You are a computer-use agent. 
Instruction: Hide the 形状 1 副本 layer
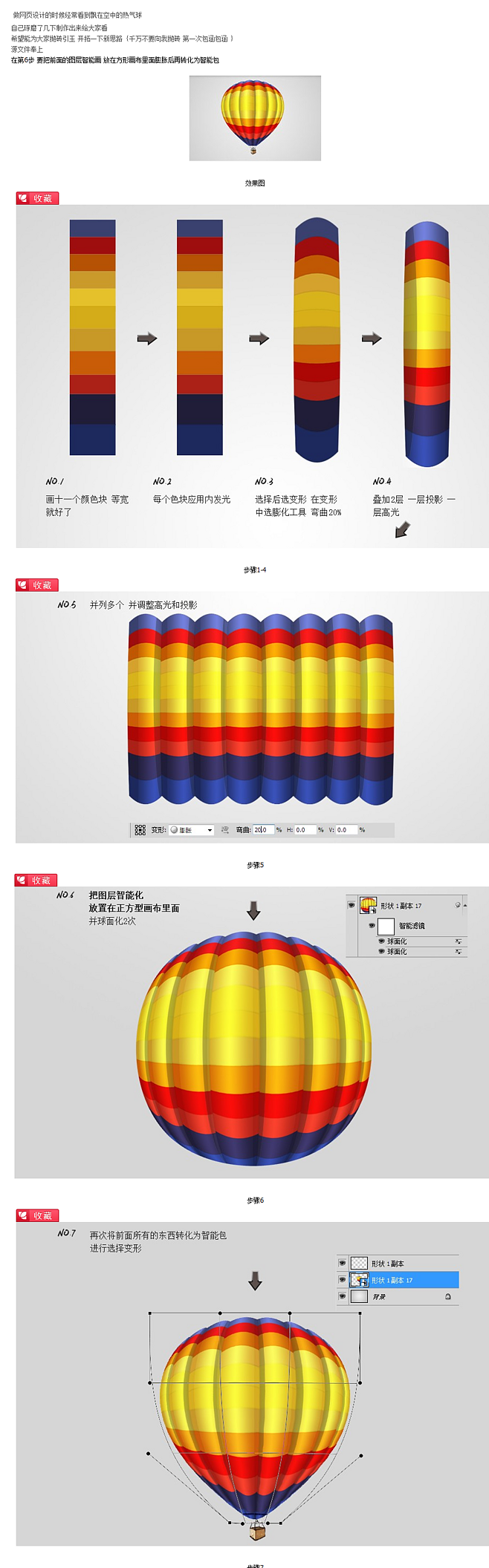tap(342, 1263)
